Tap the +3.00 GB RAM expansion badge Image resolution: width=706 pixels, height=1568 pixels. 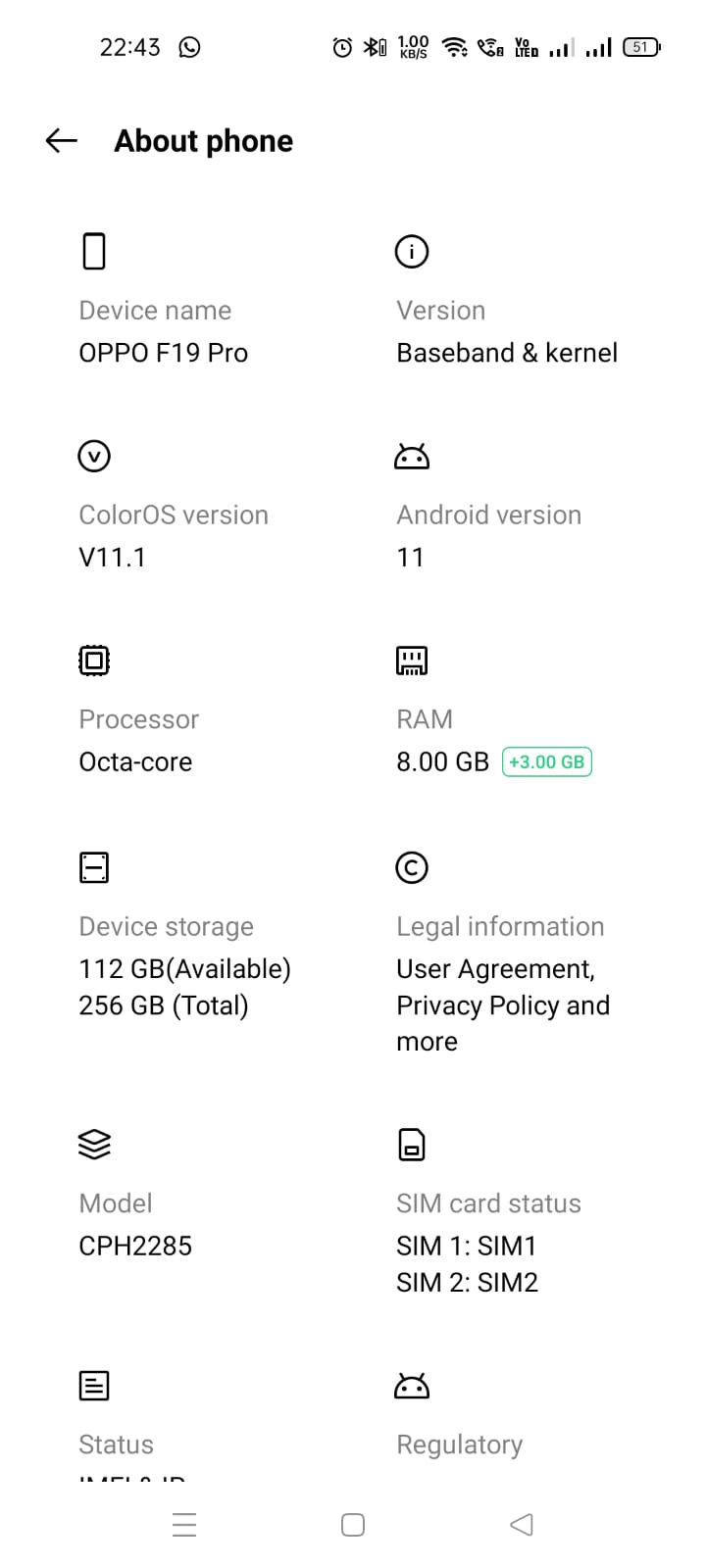click(x=546, y=761)
